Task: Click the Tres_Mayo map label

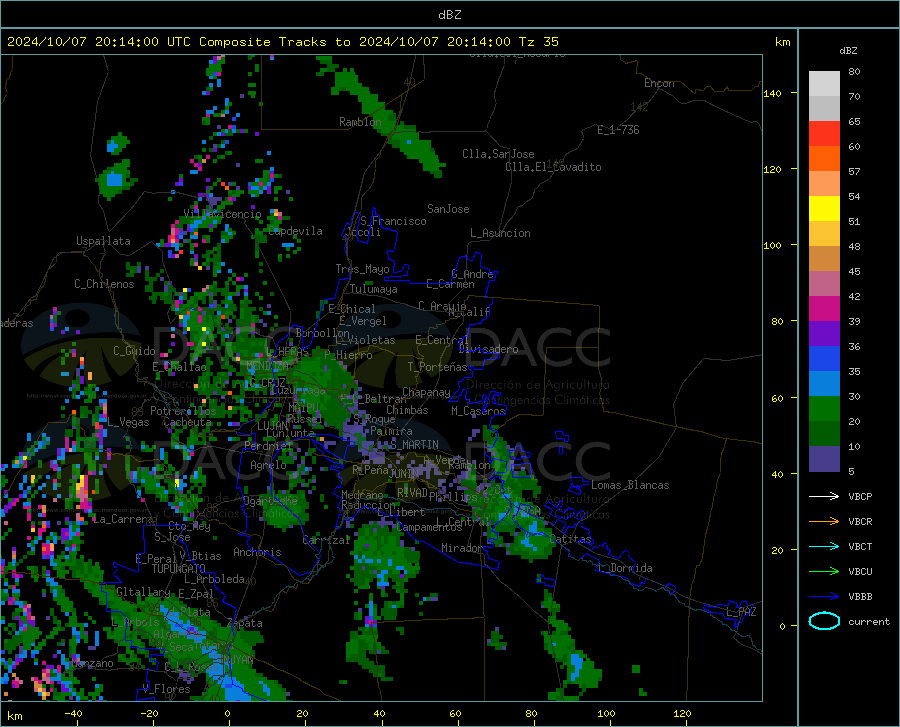Action: pos(362,269)
